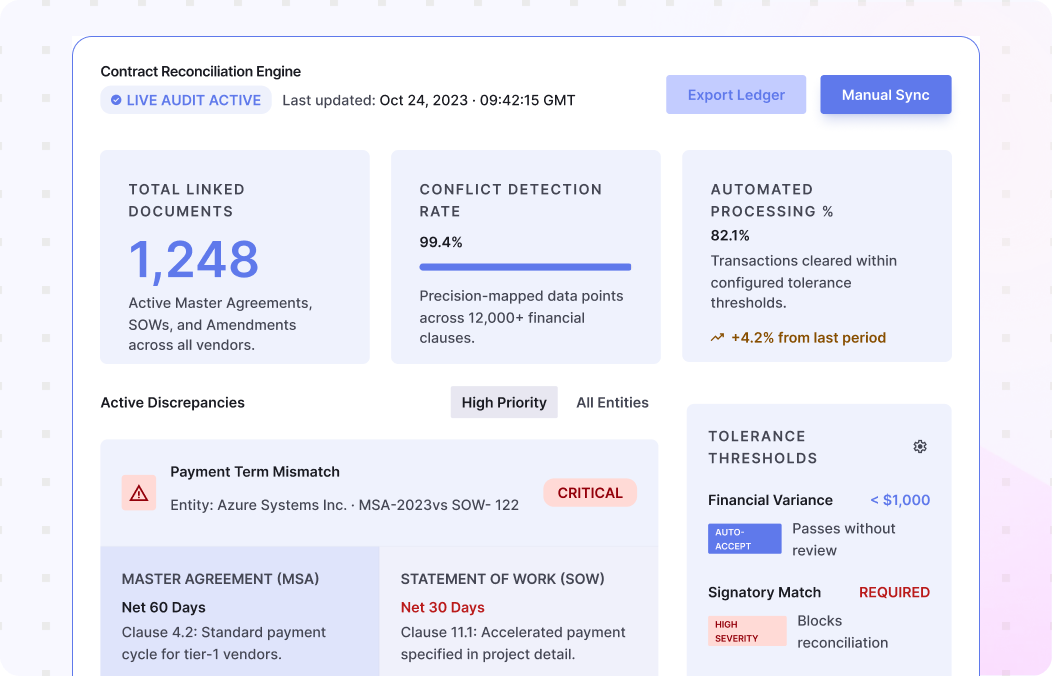Switch to the All Entities tab
This screenshot has width=1052, height=676.
[613, 402]
